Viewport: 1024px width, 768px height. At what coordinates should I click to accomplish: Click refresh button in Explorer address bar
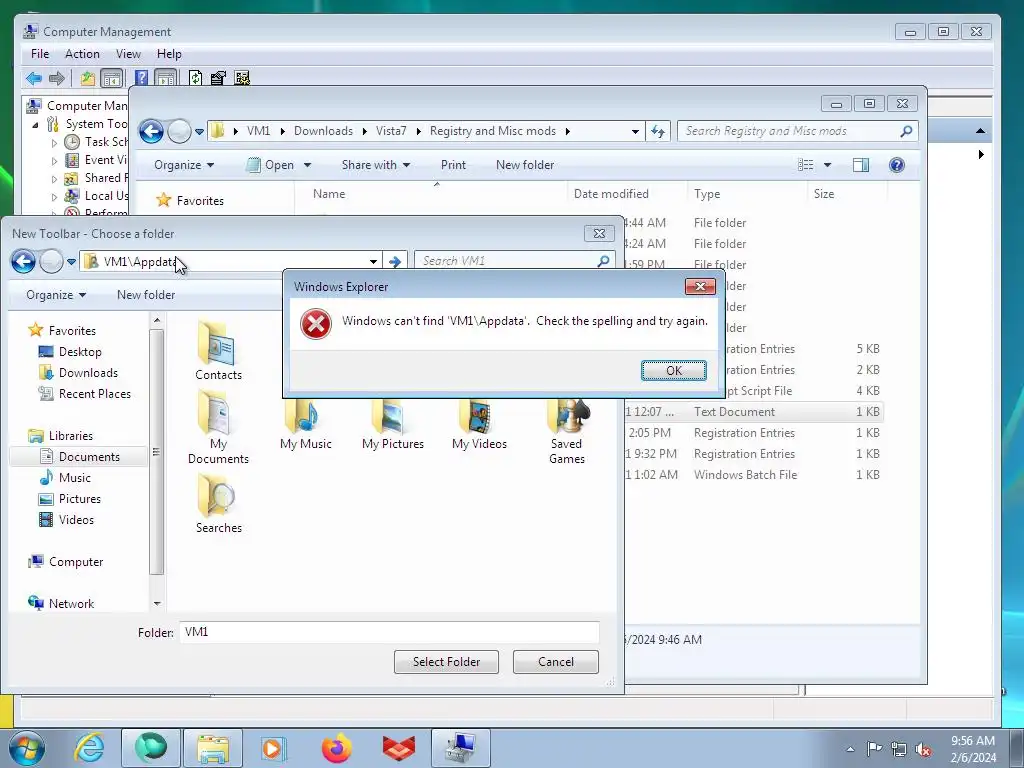tap(658, 131)
